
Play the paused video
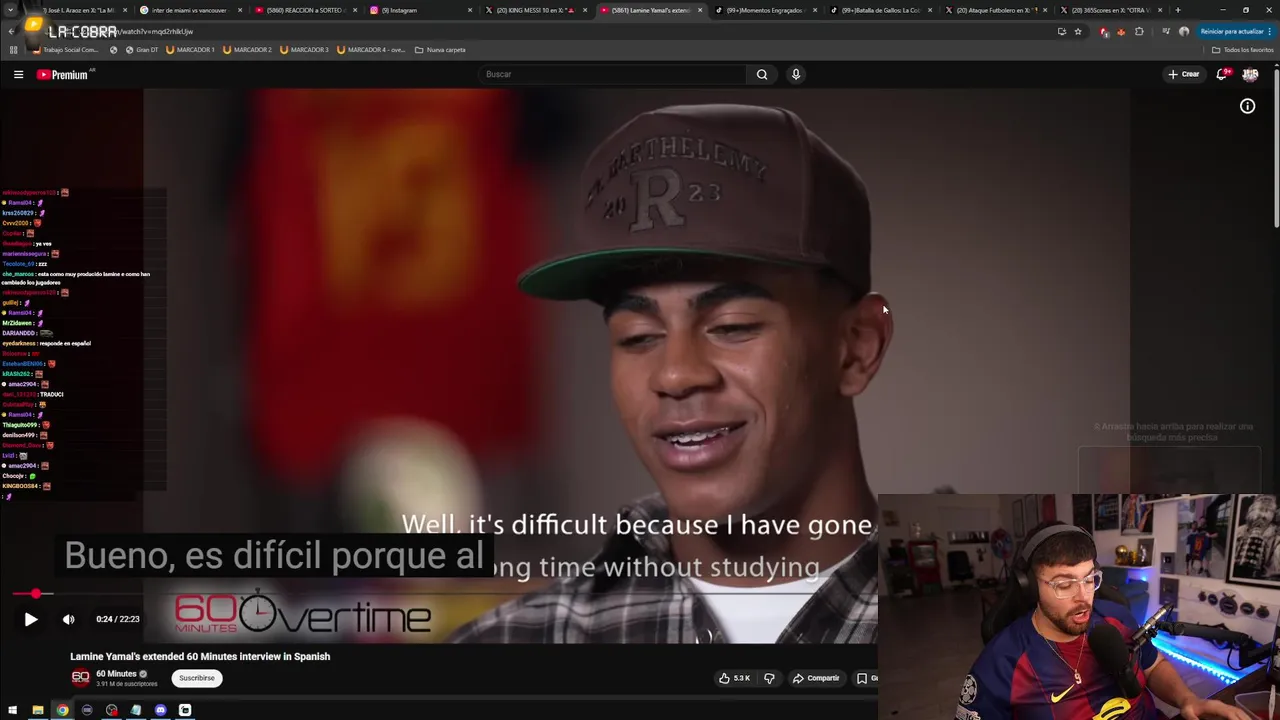31,619
